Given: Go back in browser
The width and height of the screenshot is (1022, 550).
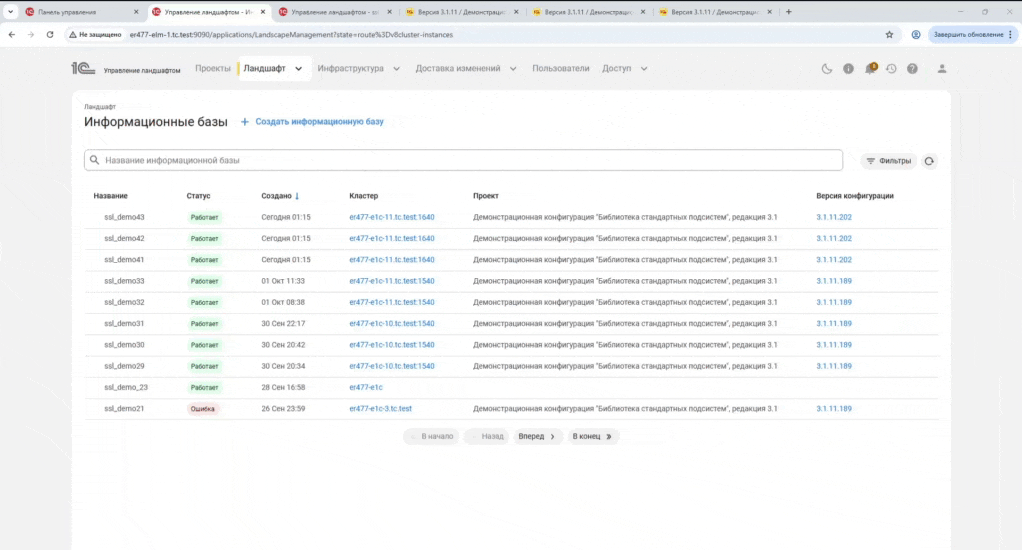Looking at the screenshot, I should [x=12, y=35].
